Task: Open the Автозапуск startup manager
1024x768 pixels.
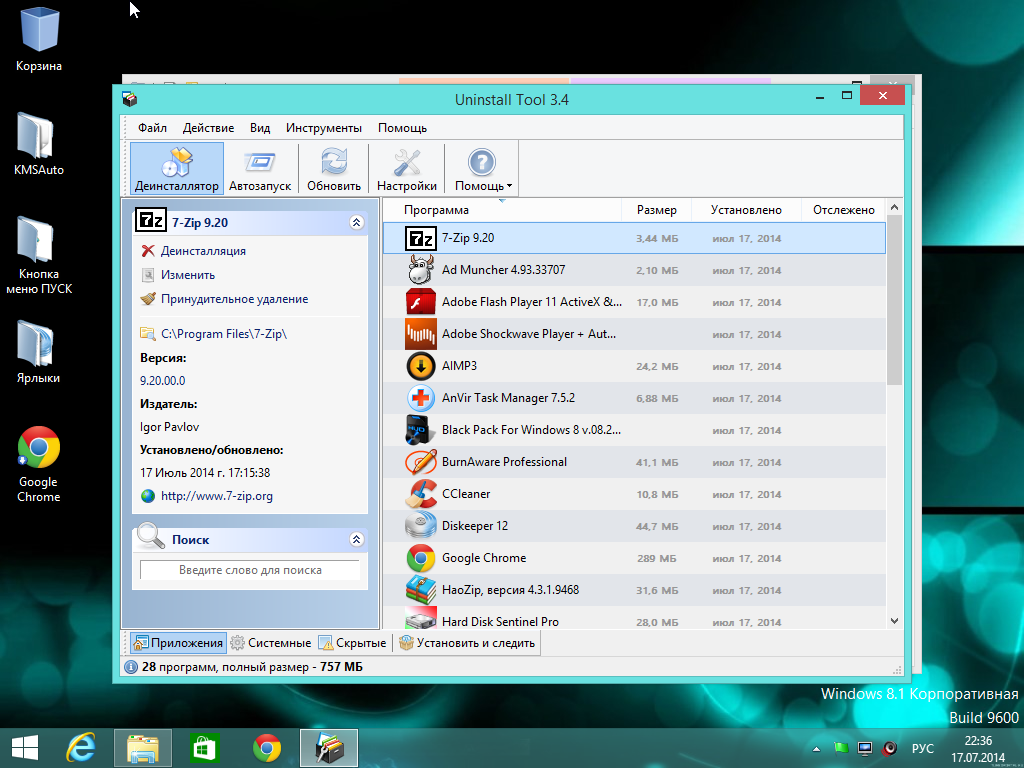Action: (260, 169)
